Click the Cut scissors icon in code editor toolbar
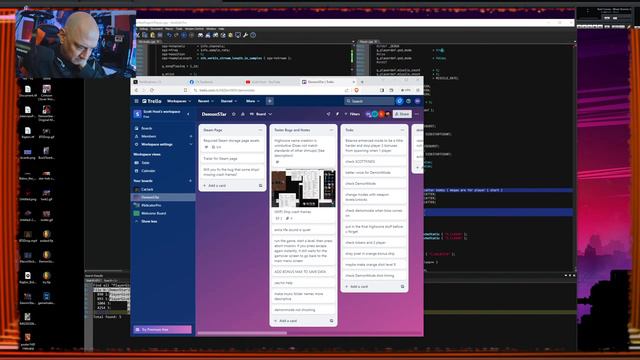The height and width of the screenshot is (360, 640). pyautogui.click(x=138, y=35)
